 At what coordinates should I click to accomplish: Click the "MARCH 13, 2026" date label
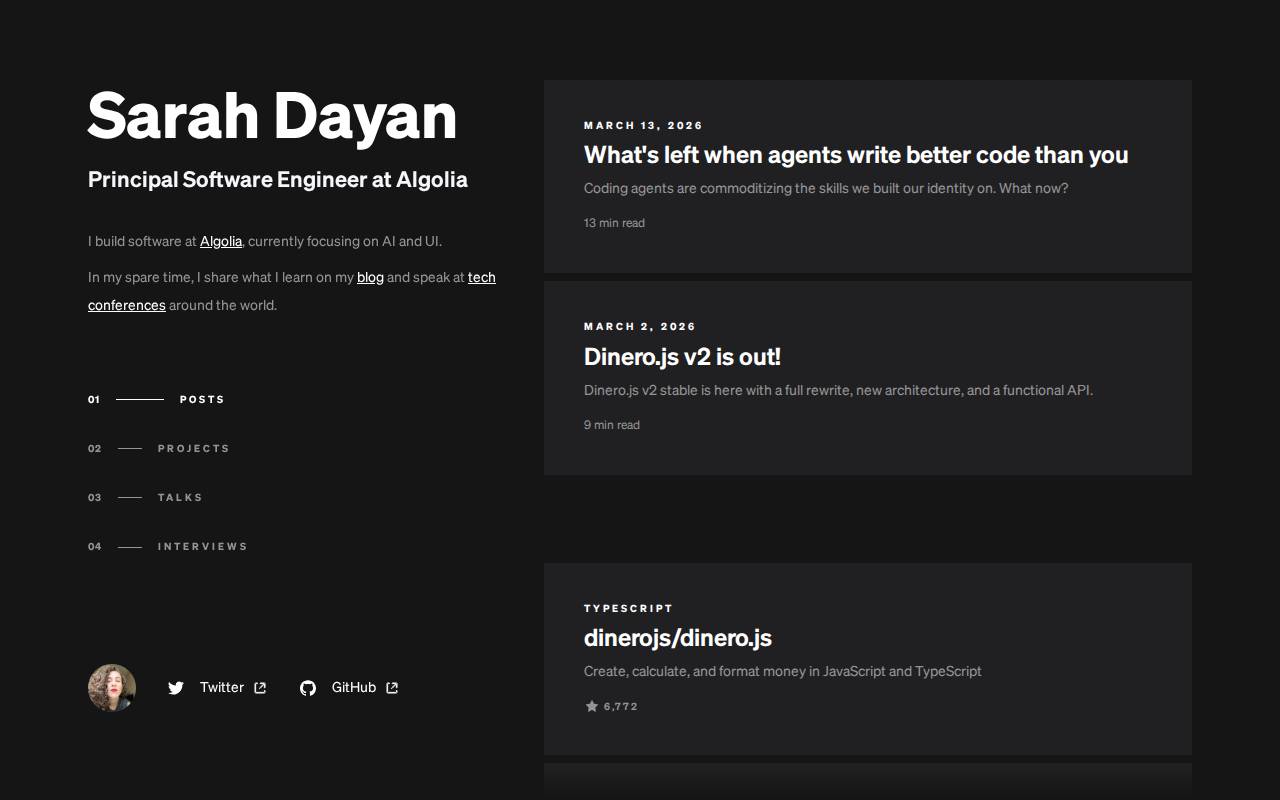[x=643, y=125]
